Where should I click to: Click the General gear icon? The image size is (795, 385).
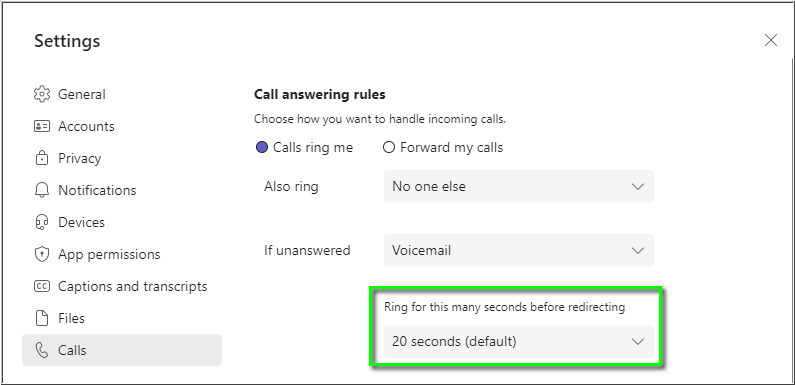[42, 94]
